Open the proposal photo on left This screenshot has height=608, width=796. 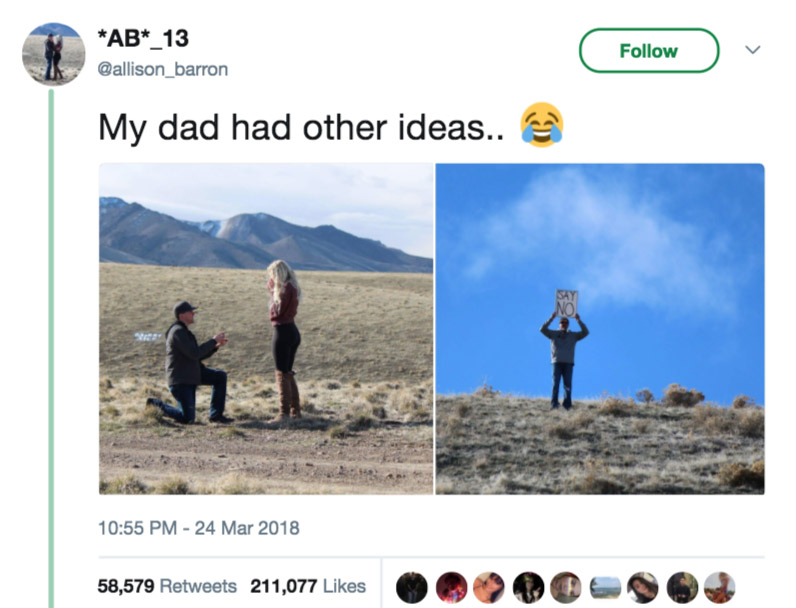266,329
